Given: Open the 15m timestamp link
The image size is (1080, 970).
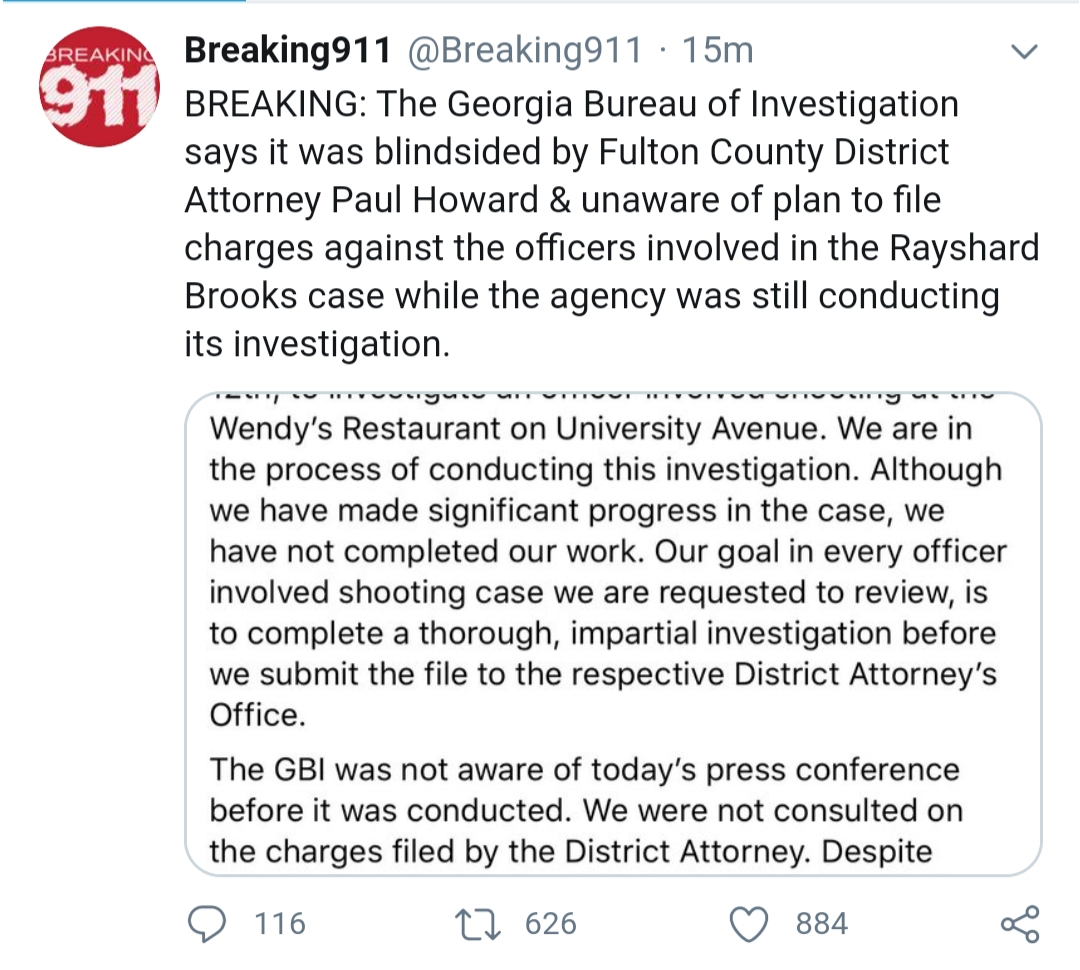Looking at the screenshot, I should coord(718,50).
